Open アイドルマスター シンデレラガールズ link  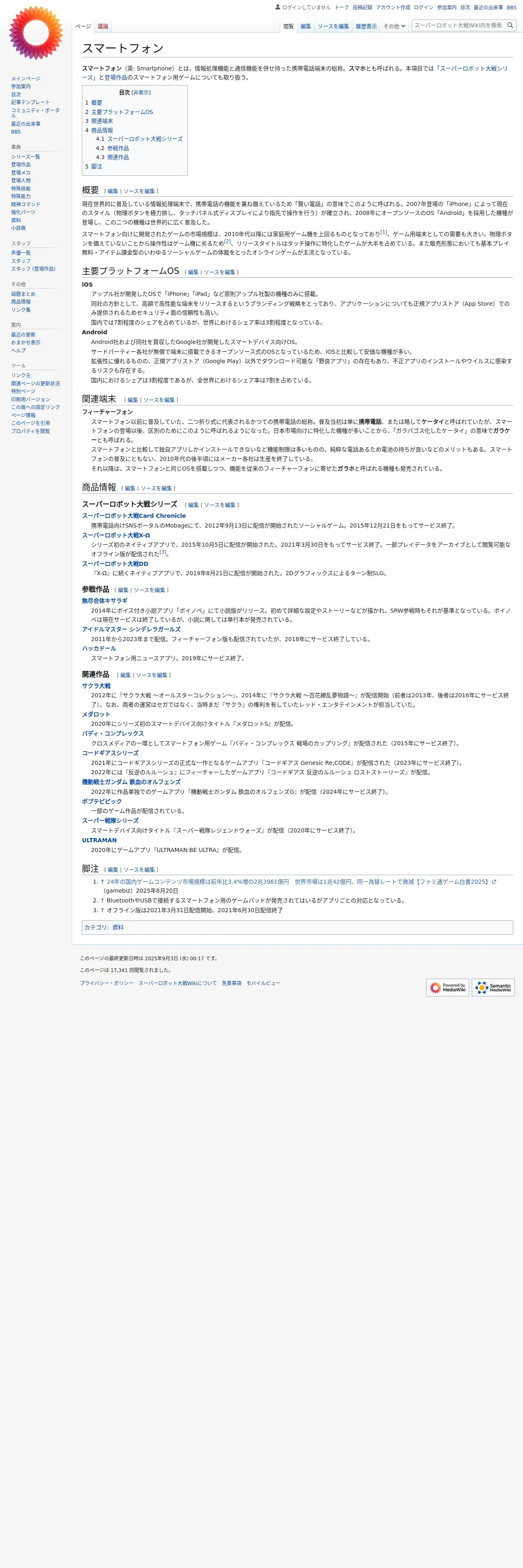point(132,629)
